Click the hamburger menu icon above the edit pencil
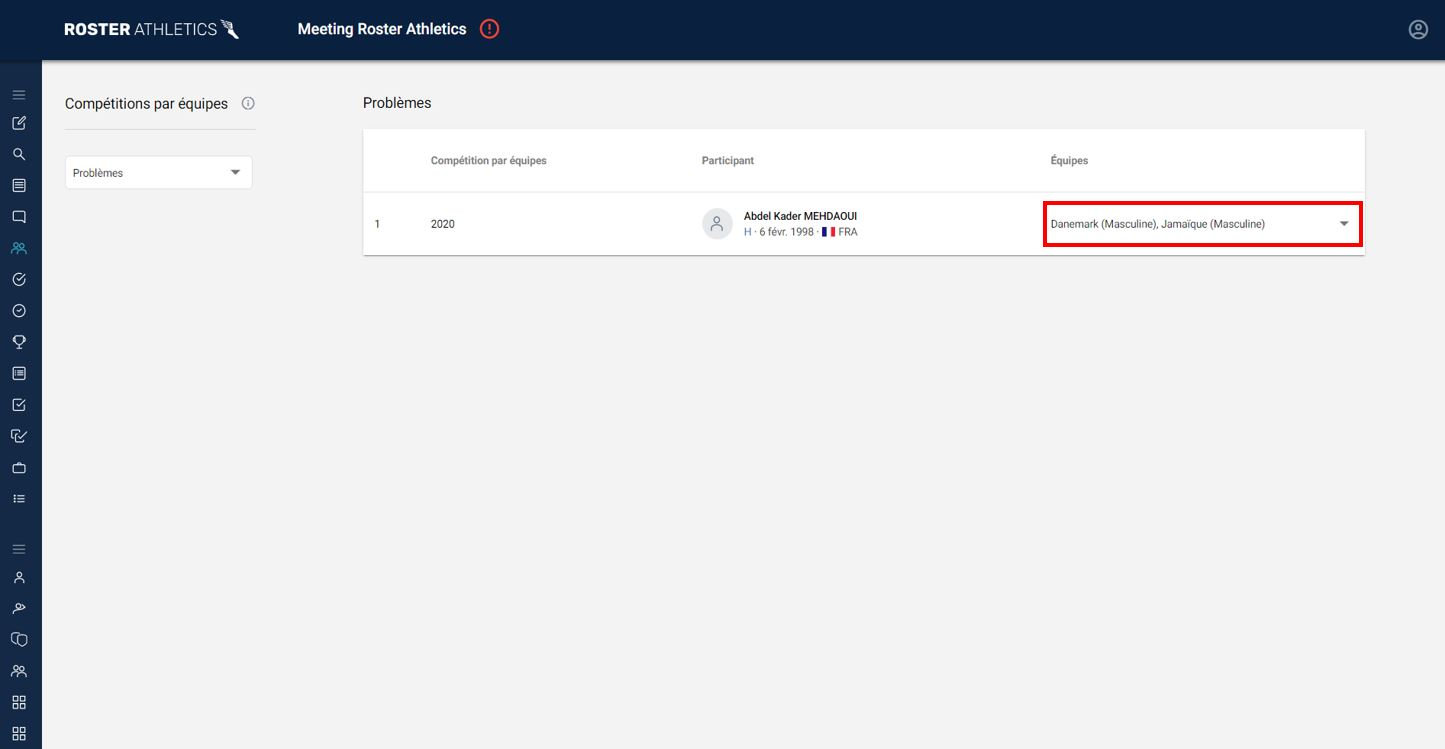 pos(19,94)
